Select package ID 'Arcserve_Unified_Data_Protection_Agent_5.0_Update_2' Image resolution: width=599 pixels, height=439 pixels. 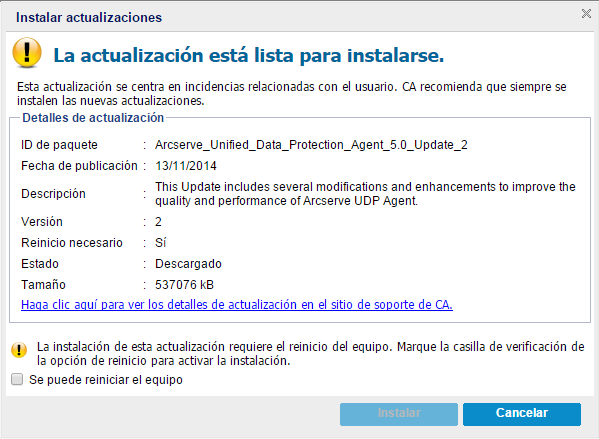(x=311, y=145)
